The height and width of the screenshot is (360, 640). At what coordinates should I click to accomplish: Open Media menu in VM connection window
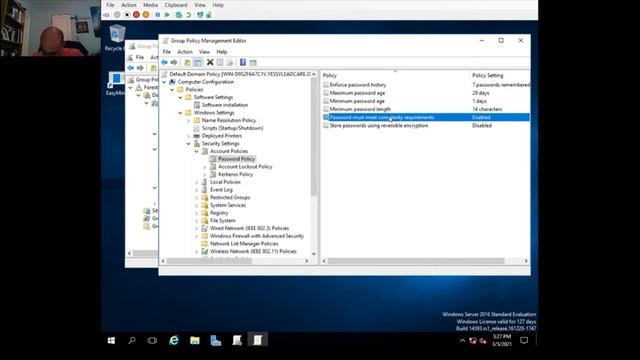coord(150,5)
